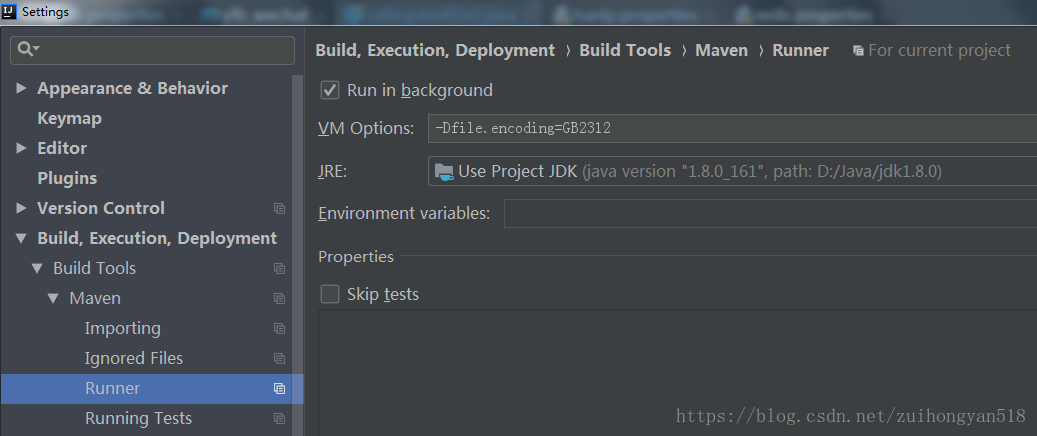Expand the Version Control node
1037x436 pixels.
21,208
